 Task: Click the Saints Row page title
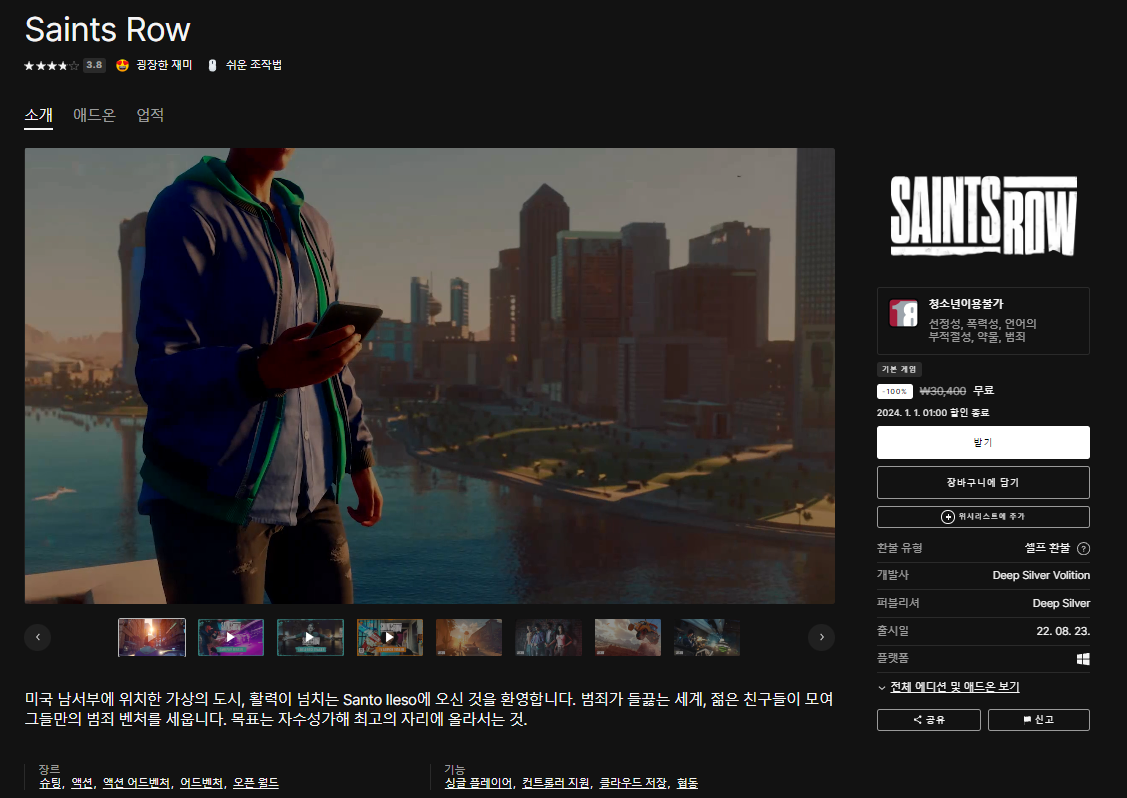(x=108, y=29)
